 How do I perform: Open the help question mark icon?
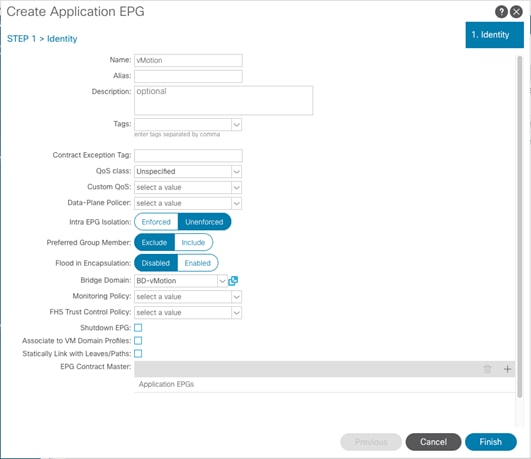pos(501,12)
